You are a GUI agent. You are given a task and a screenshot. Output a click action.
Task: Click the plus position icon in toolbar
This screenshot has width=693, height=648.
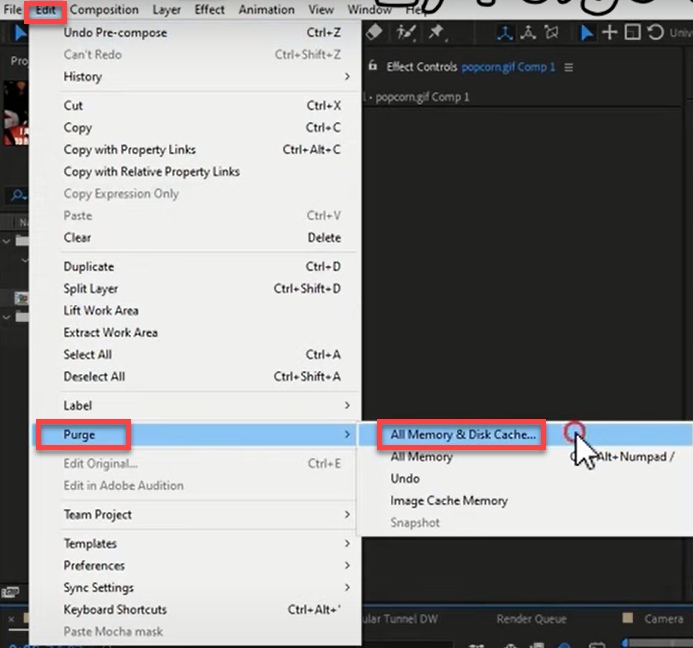click(x=609, y=32)
